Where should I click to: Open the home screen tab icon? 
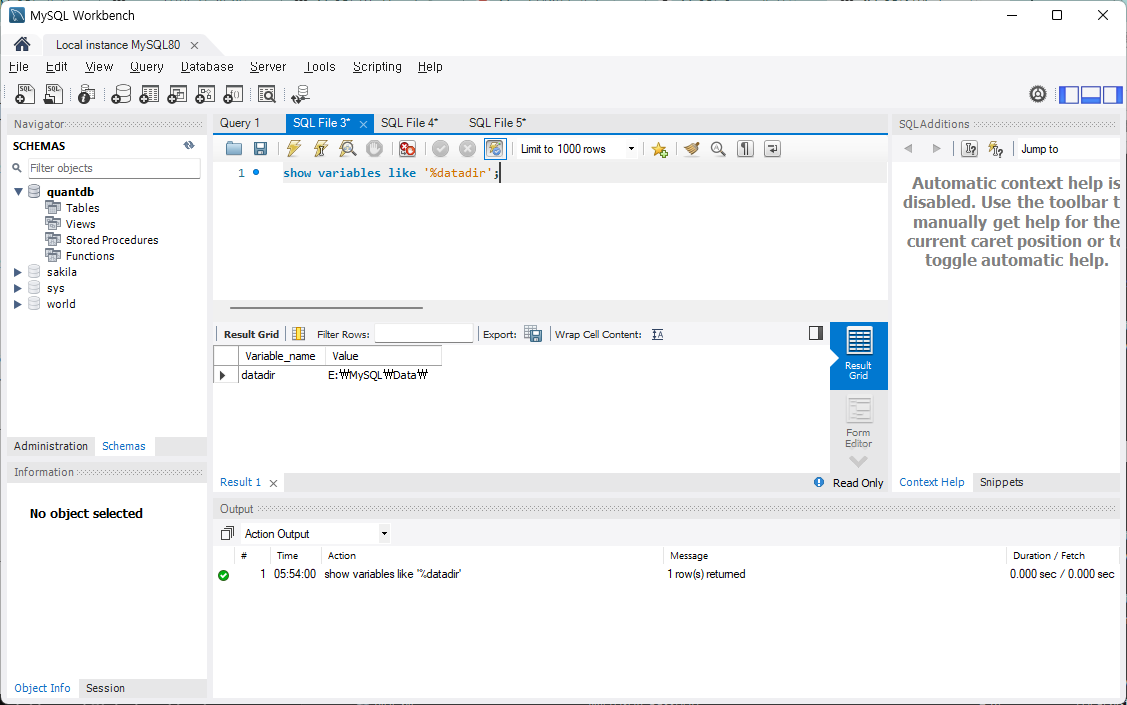[x=22, y=45]
